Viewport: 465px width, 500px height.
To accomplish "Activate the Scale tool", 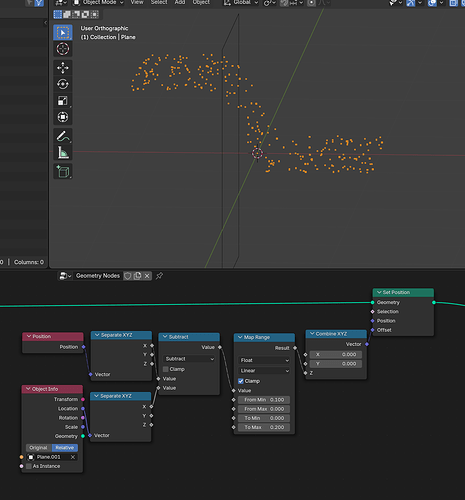I will coord(63,100).
